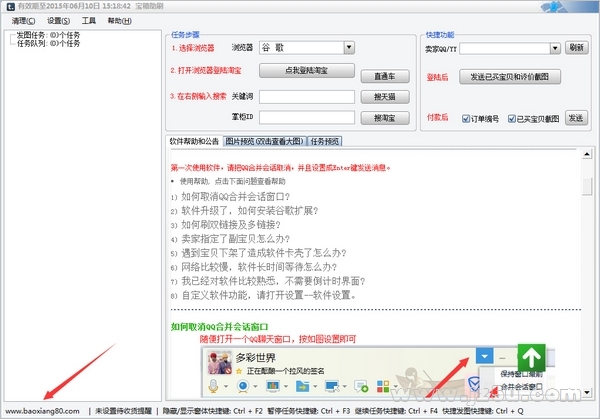
Task: Open help item 如何取消QQ合并会话窗口?
Action: (235, 197)
